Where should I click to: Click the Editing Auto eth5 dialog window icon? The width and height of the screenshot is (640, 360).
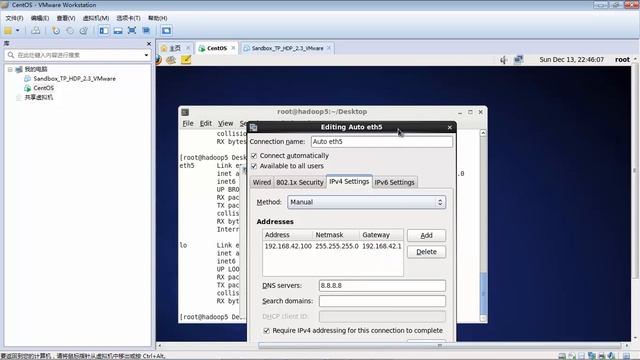pyautogui.click(x=253, y=127)
